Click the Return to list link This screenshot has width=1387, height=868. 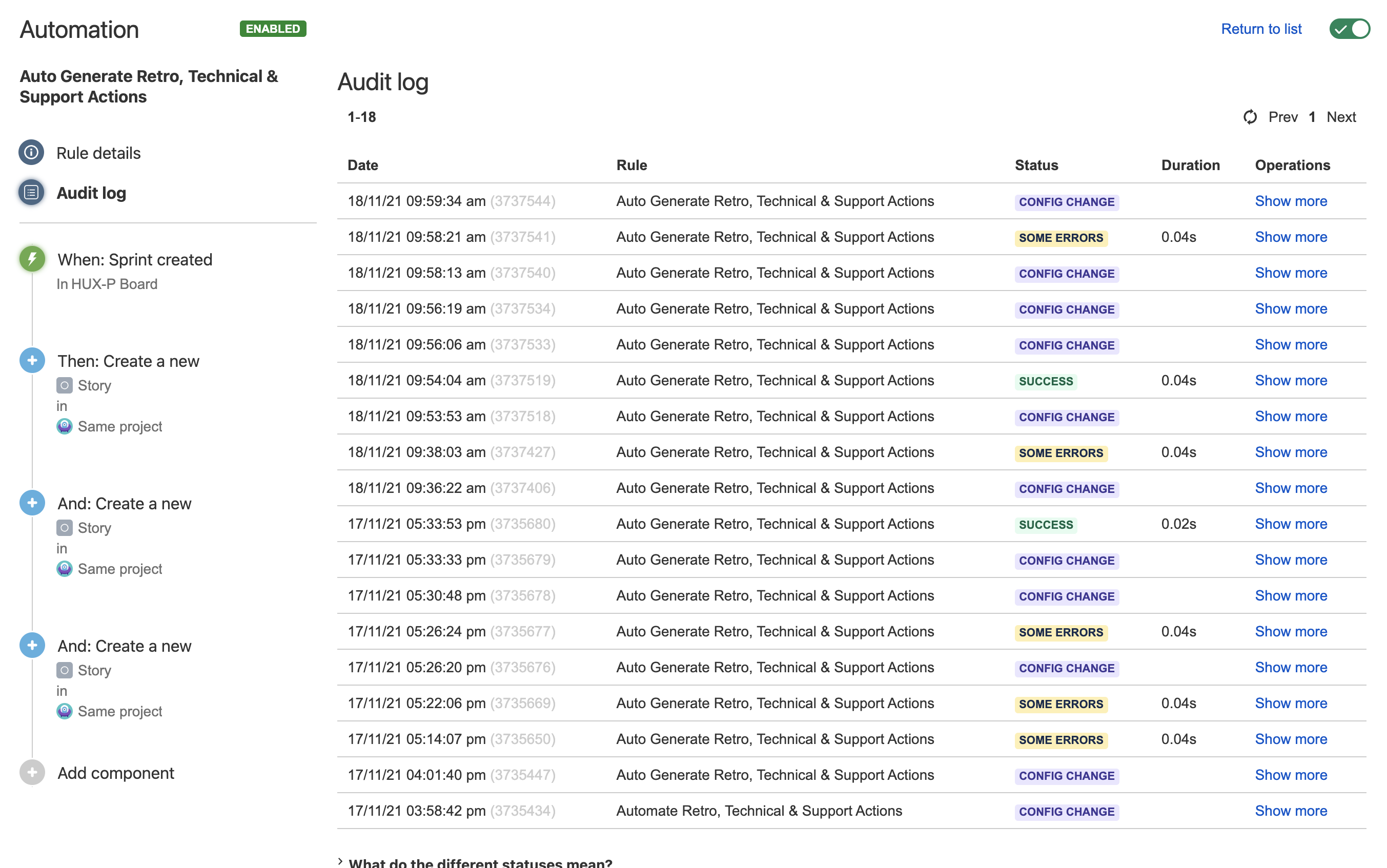1261,29
